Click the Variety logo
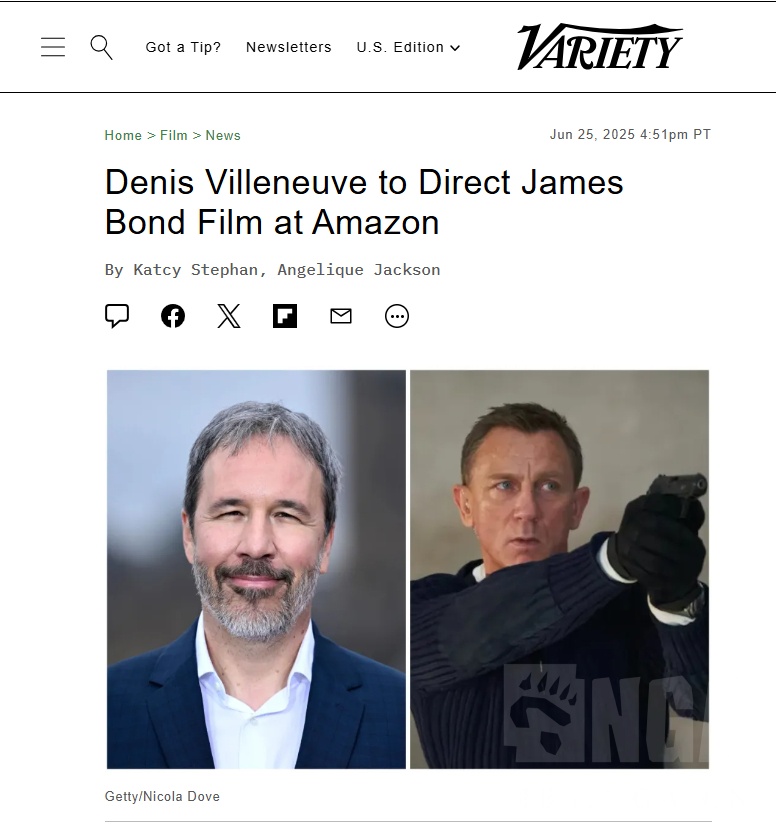 [x=600, y=47]
